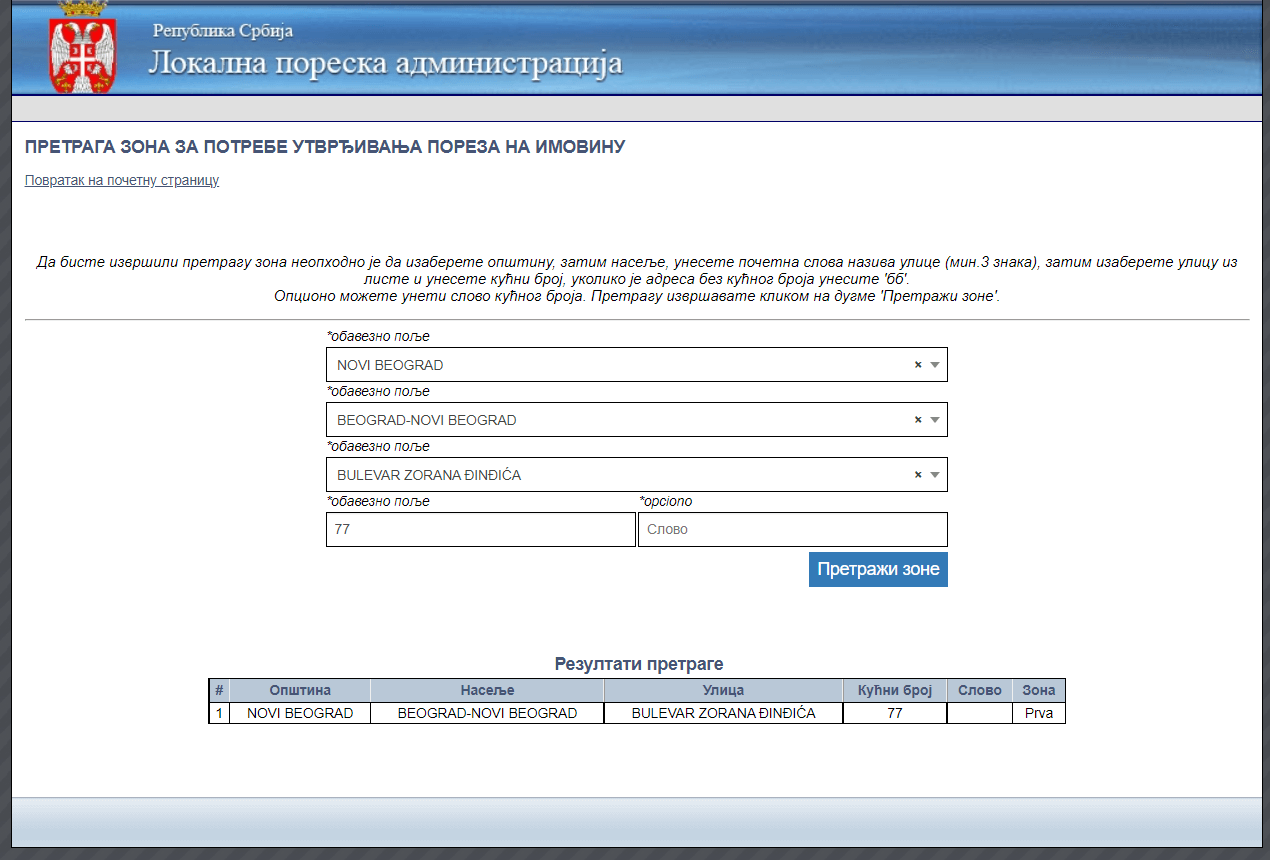The image size is (1270, 860).
Task: Focus the optional Слово input field
Action: pyautogui.click(x=793, y=530)
